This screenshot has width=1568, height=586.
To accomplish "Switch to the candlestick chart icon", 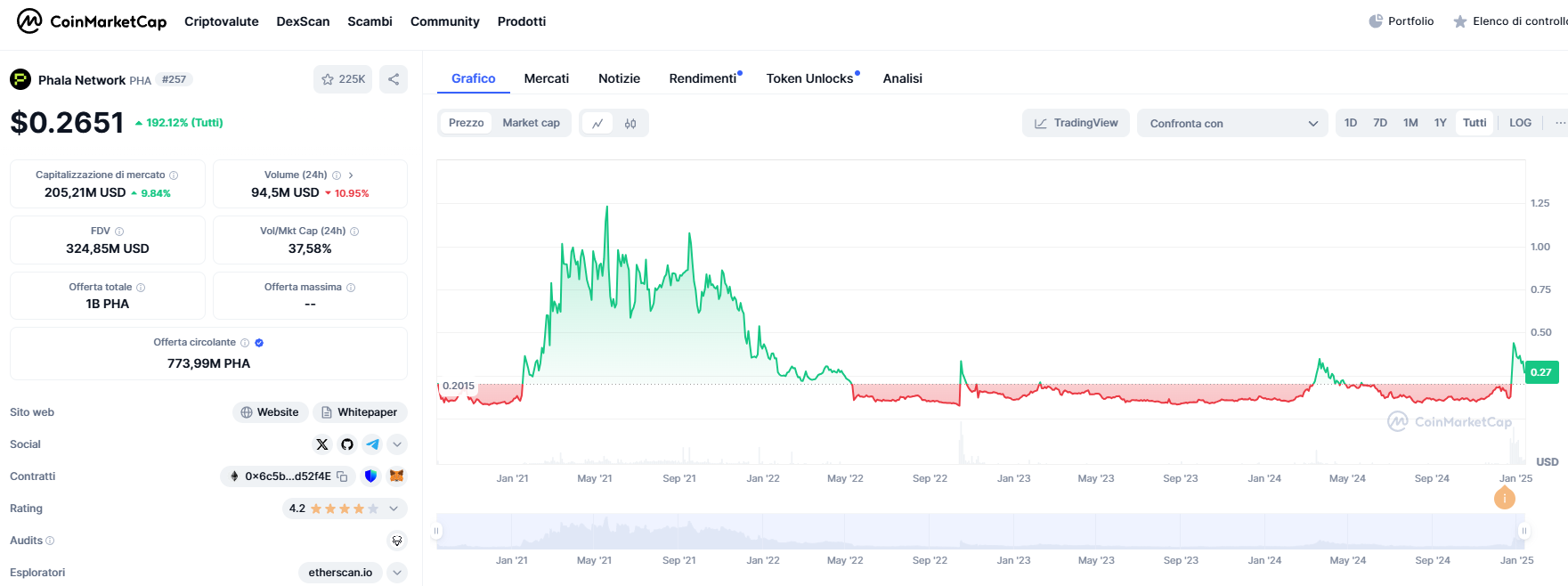I will point(630,124).
